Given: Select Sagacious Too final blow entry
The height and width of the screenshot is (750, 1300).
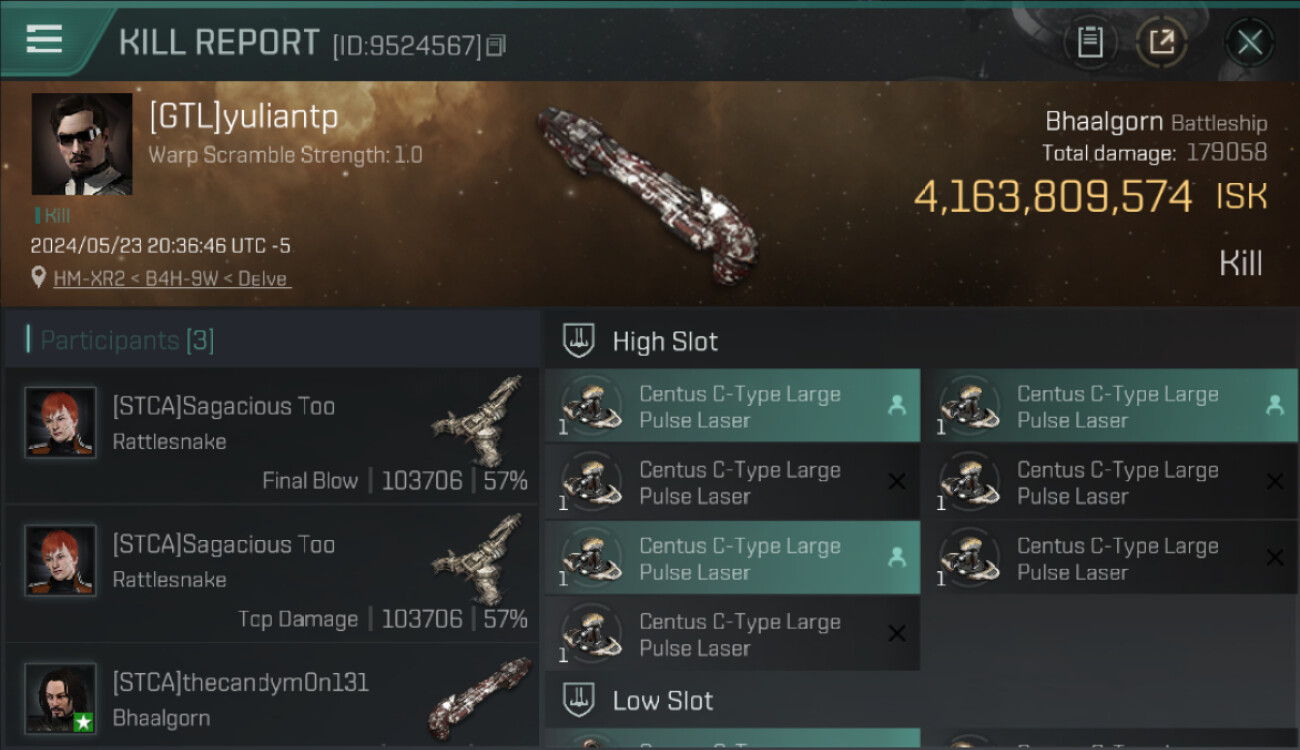Looking at the screenshot, I should pyautogui.click(x=270, y=436).
